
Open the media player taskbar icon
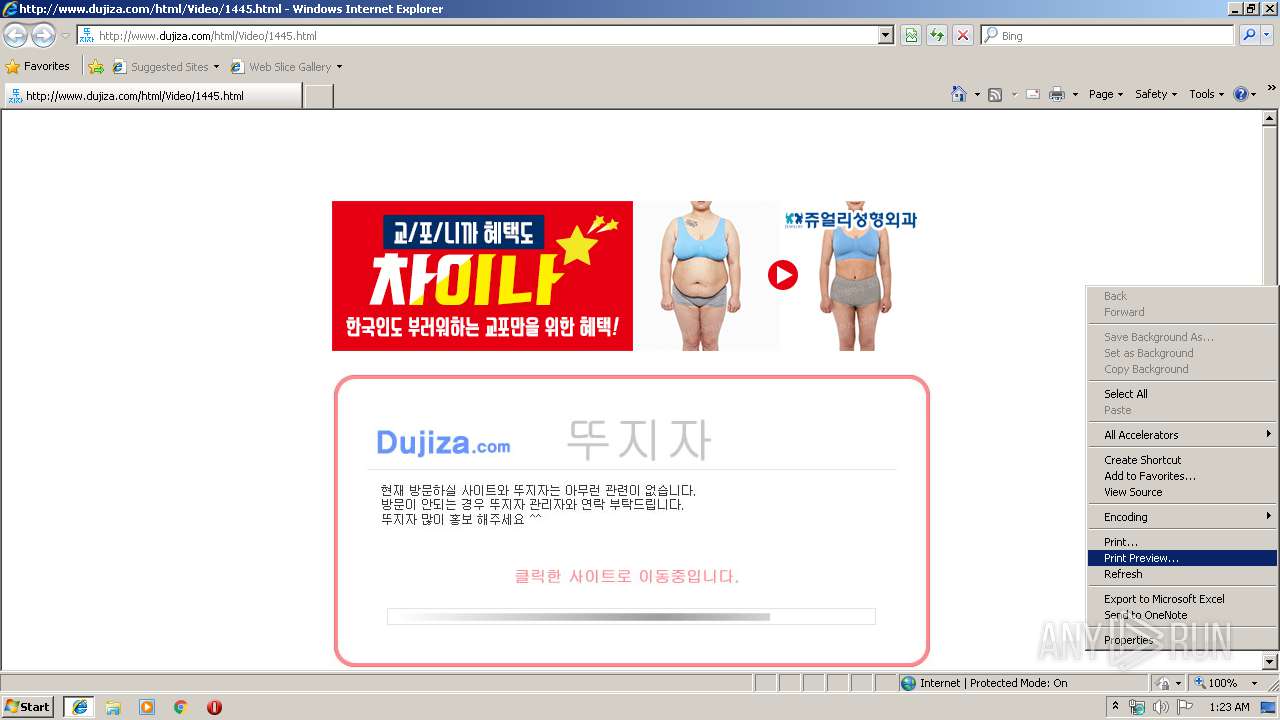click(x=147, y=707)
